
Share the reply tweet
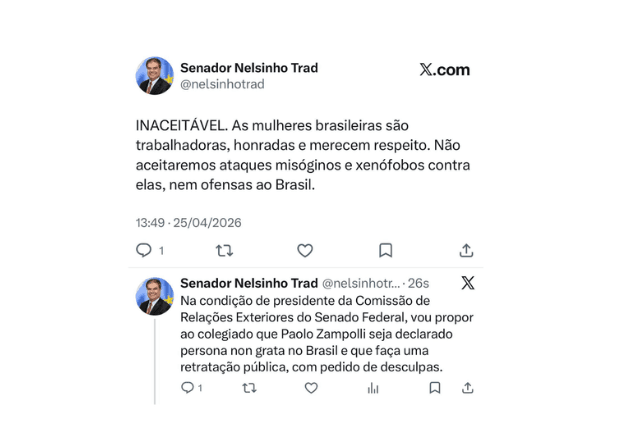coord(467,388)
